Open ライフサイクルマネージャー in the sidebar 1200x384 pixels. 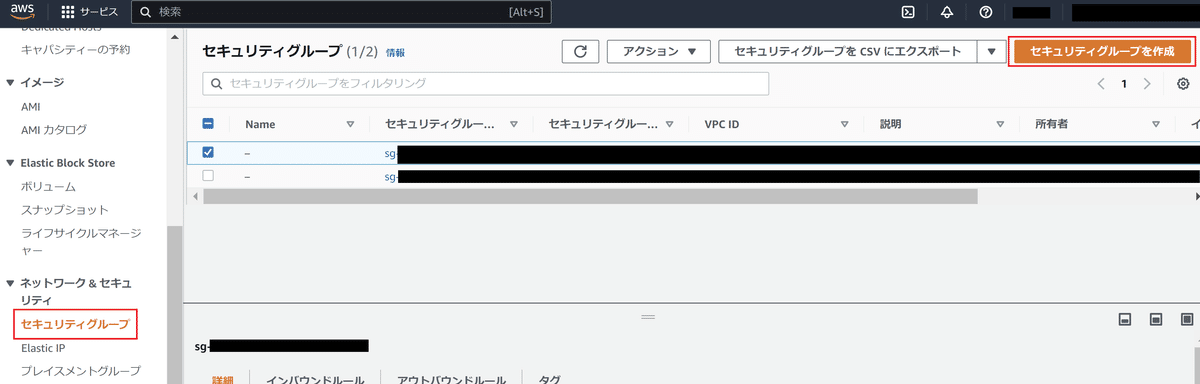[x=81, y=243]
